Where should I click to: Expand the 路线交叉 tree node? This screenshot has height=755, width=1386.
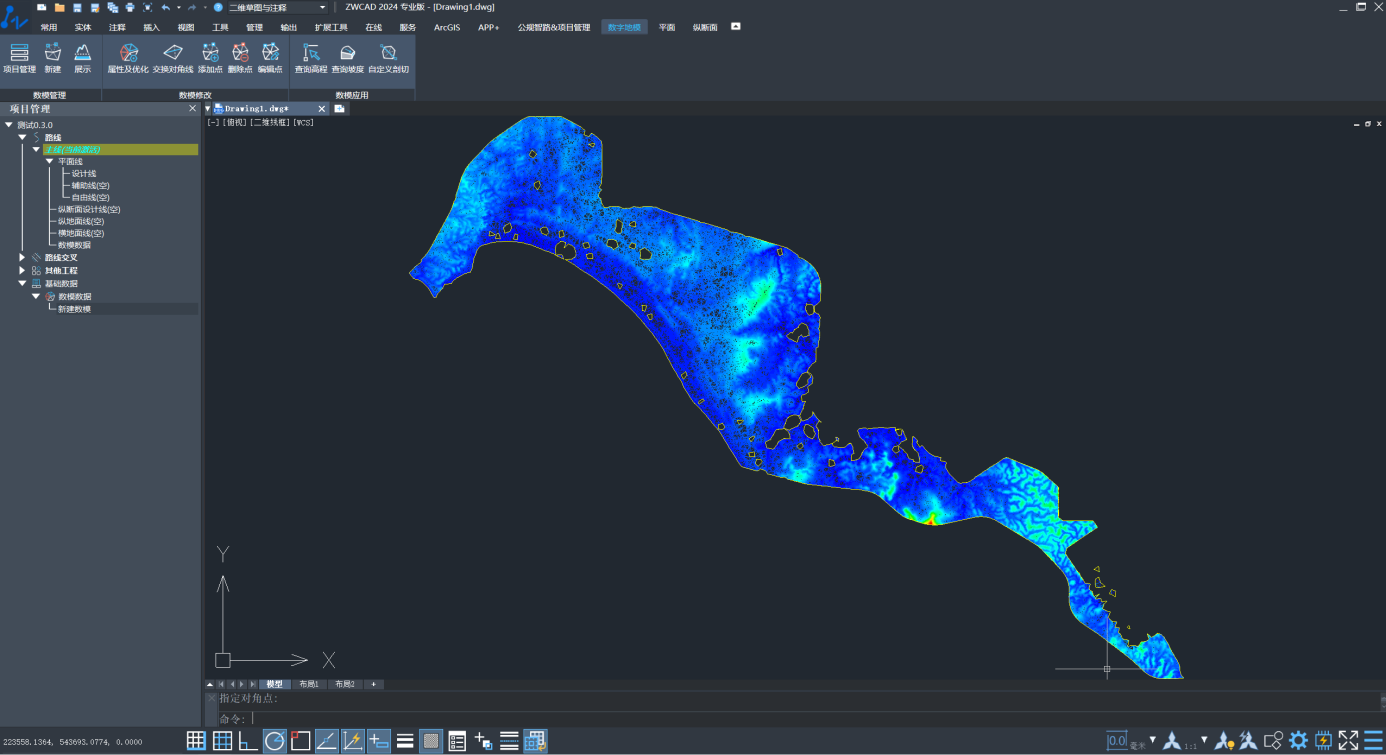[22, 258]
